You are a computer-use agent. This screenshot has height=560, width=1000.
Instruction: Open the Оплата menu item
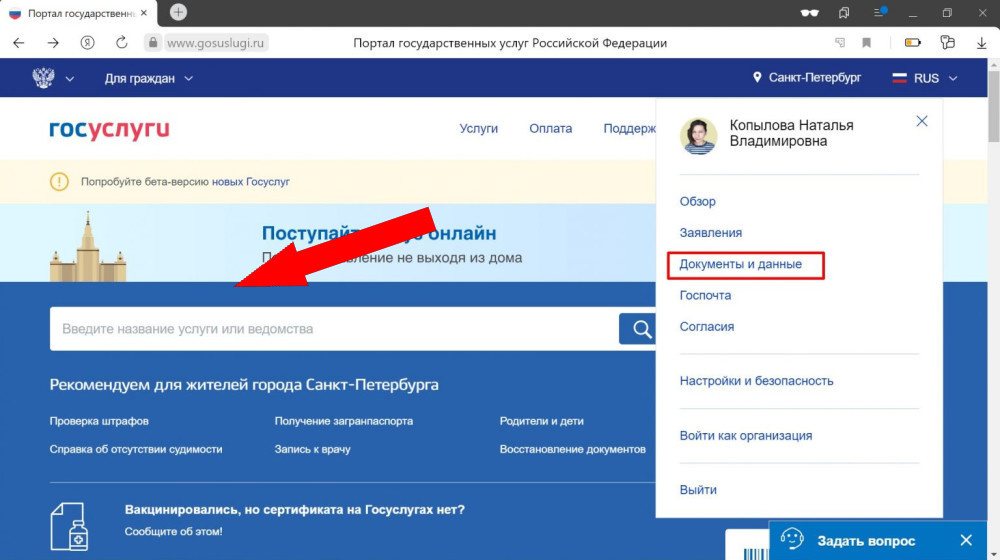tap(550, 129)
